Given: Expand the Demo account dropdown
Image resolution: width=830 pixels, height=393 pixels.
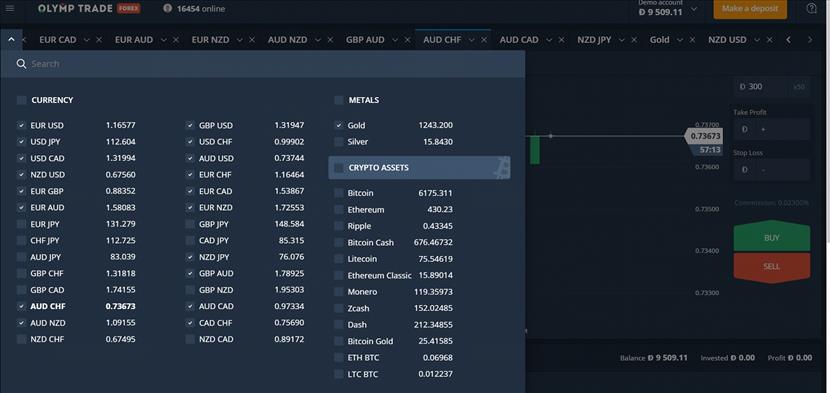Looking at the screenshot, I should tap(694, 9).
